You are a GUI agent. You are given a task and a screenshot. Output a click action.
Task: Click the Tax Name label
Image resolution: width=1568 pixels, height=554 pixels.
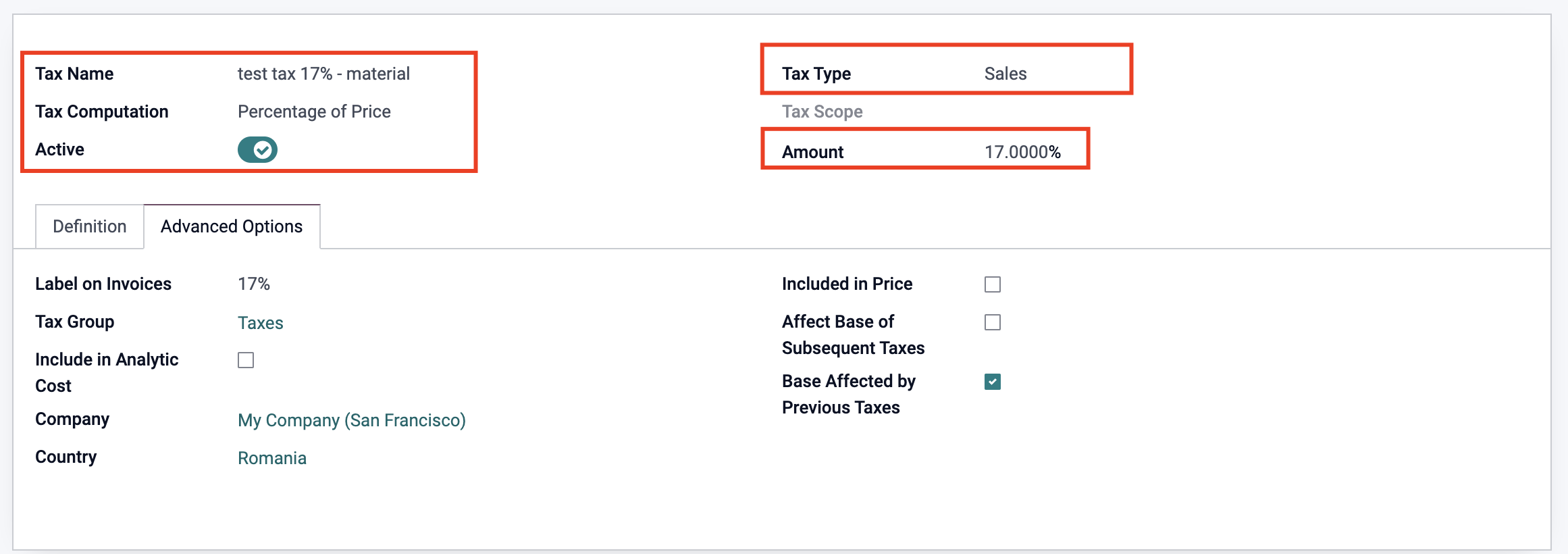click(74, 74)
